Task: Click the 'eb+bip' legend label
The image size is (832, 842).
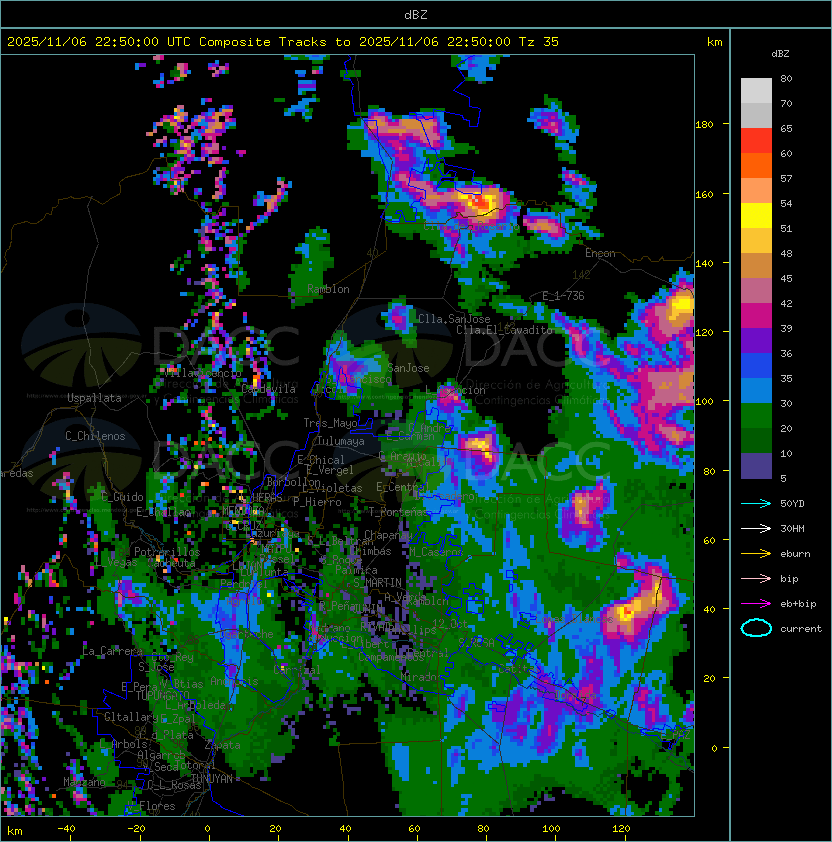Action: (798, 604)
